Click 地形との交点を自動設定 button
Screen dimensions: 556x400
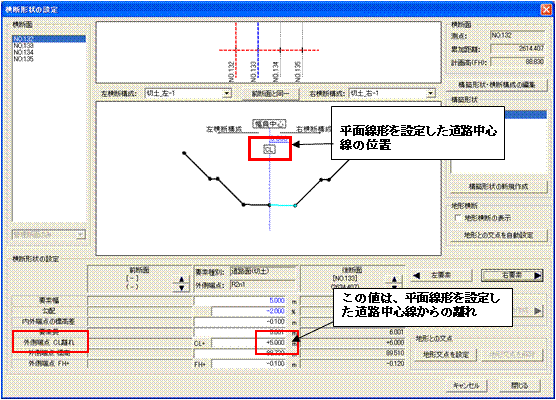pos(498,235)
